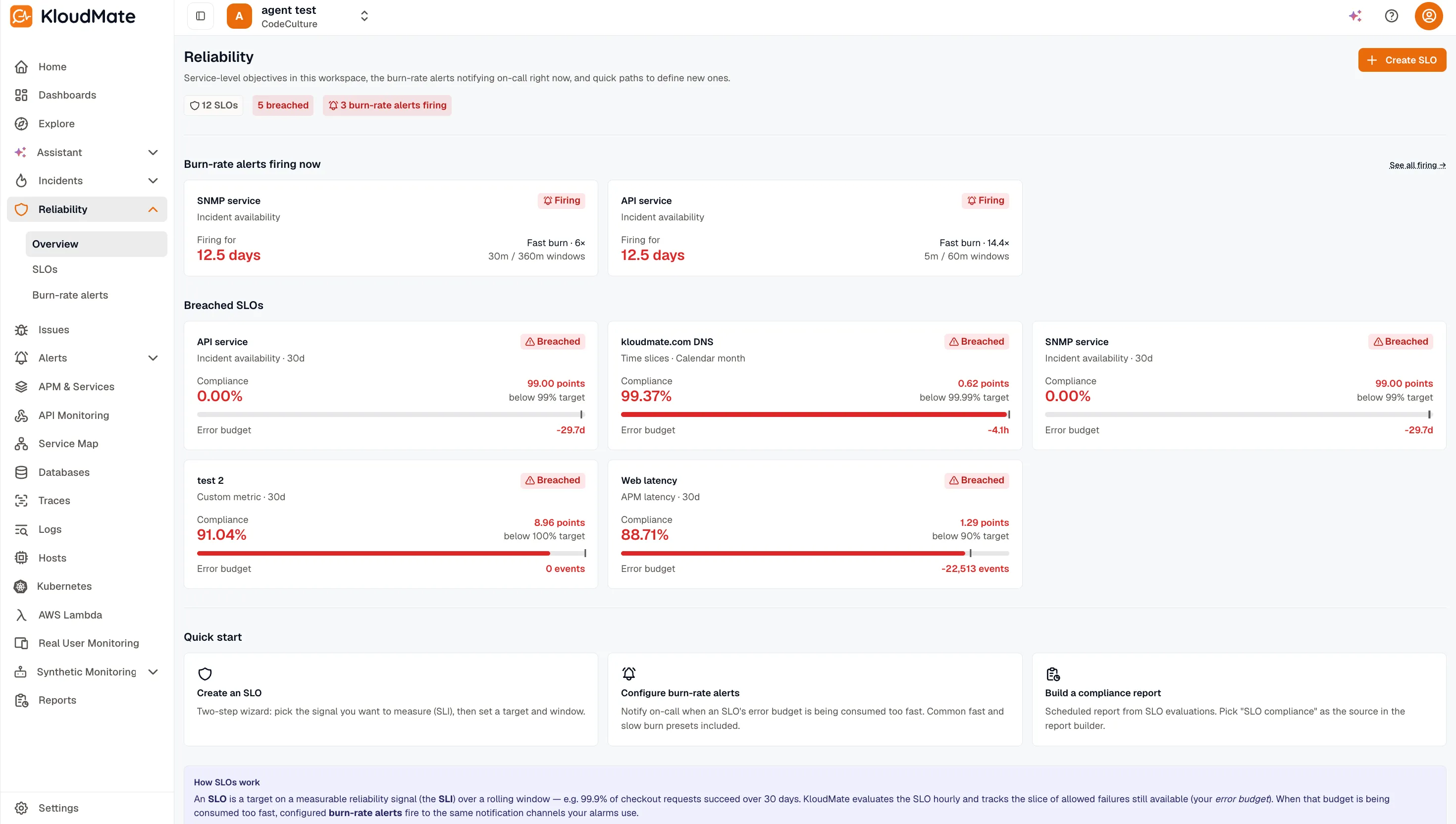This screenshot has height=824, width=1456.
Task: Open the SLOs submenu item
Action: pos(45,269)
